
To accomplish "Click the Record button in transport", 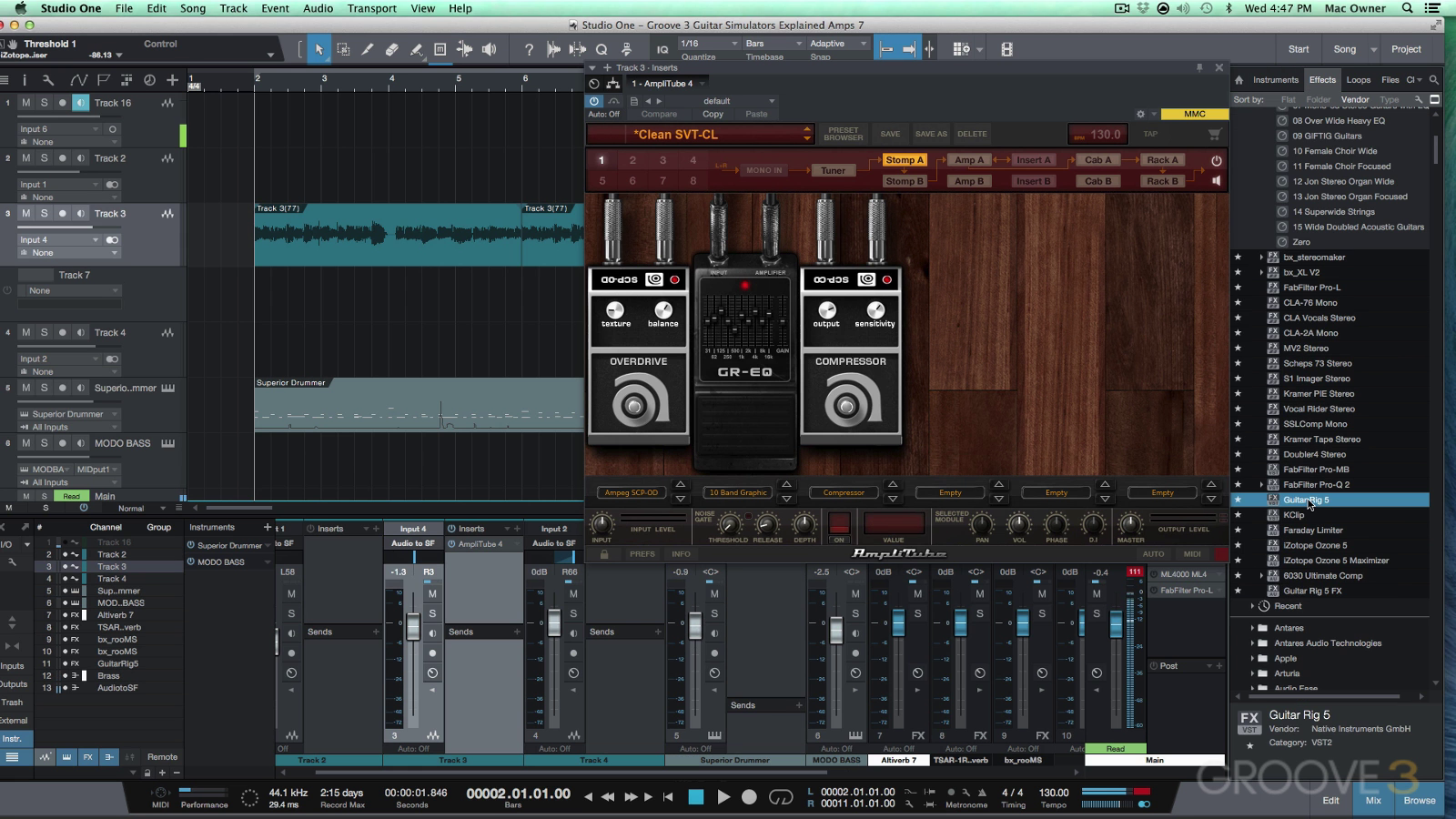I will pos(749,797).
